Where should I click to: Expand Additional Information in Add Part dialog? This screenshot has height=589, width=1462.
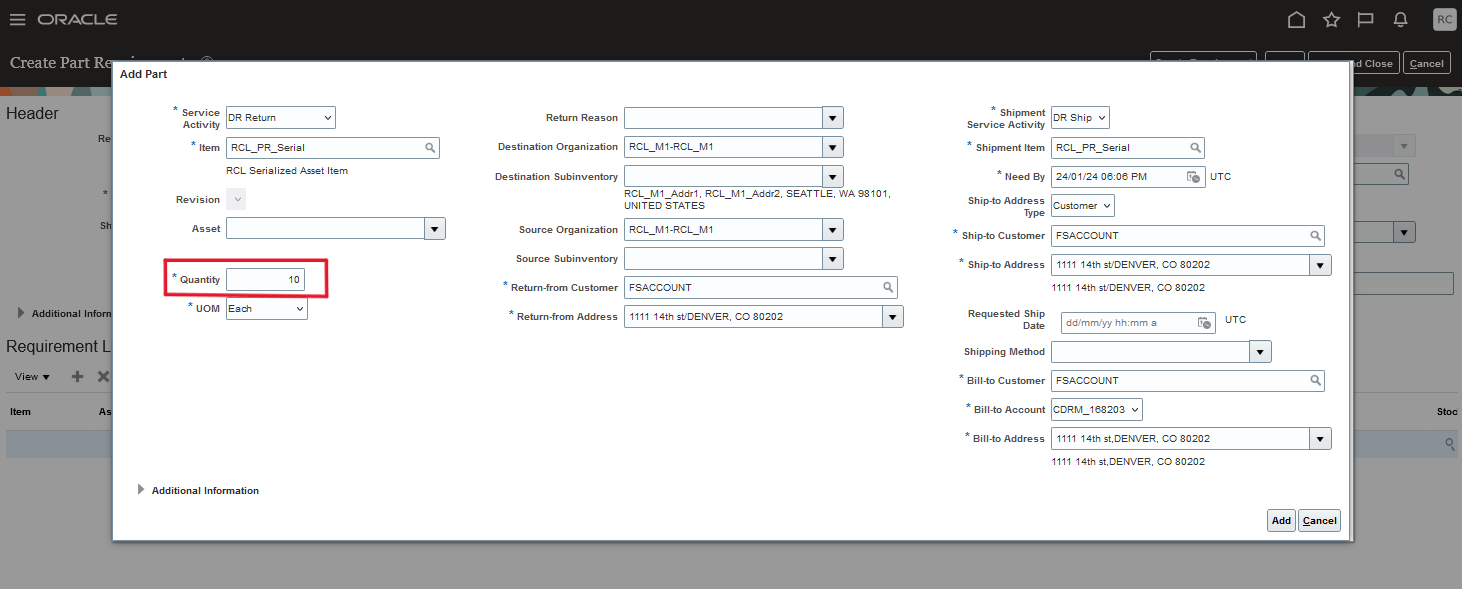[x=141, y=490]
